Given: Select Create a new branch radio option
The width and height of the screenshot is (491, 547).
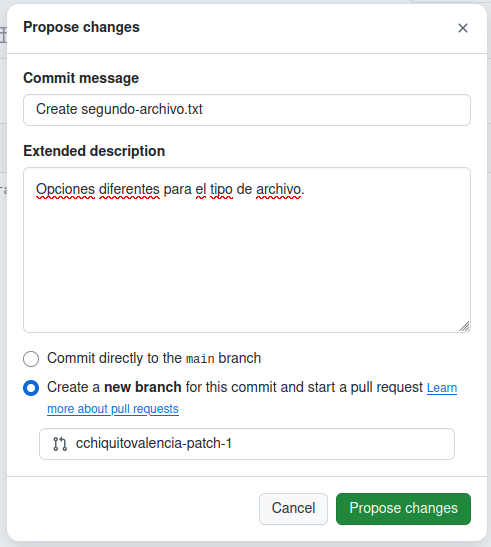Looking at the screenshot, I should click(31, 388).
